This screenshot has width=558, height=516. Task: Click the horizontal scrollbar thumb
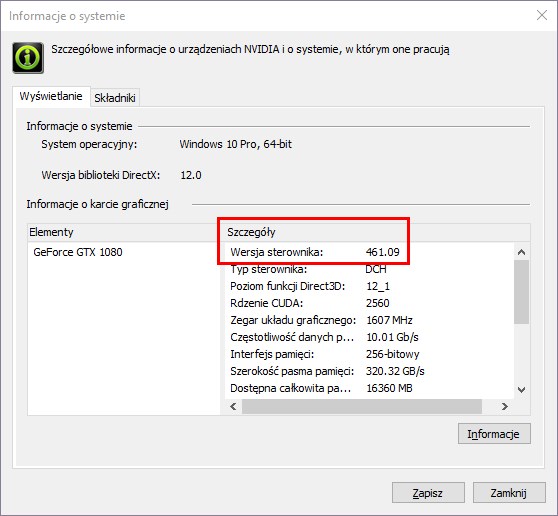[x=362, y=406]
